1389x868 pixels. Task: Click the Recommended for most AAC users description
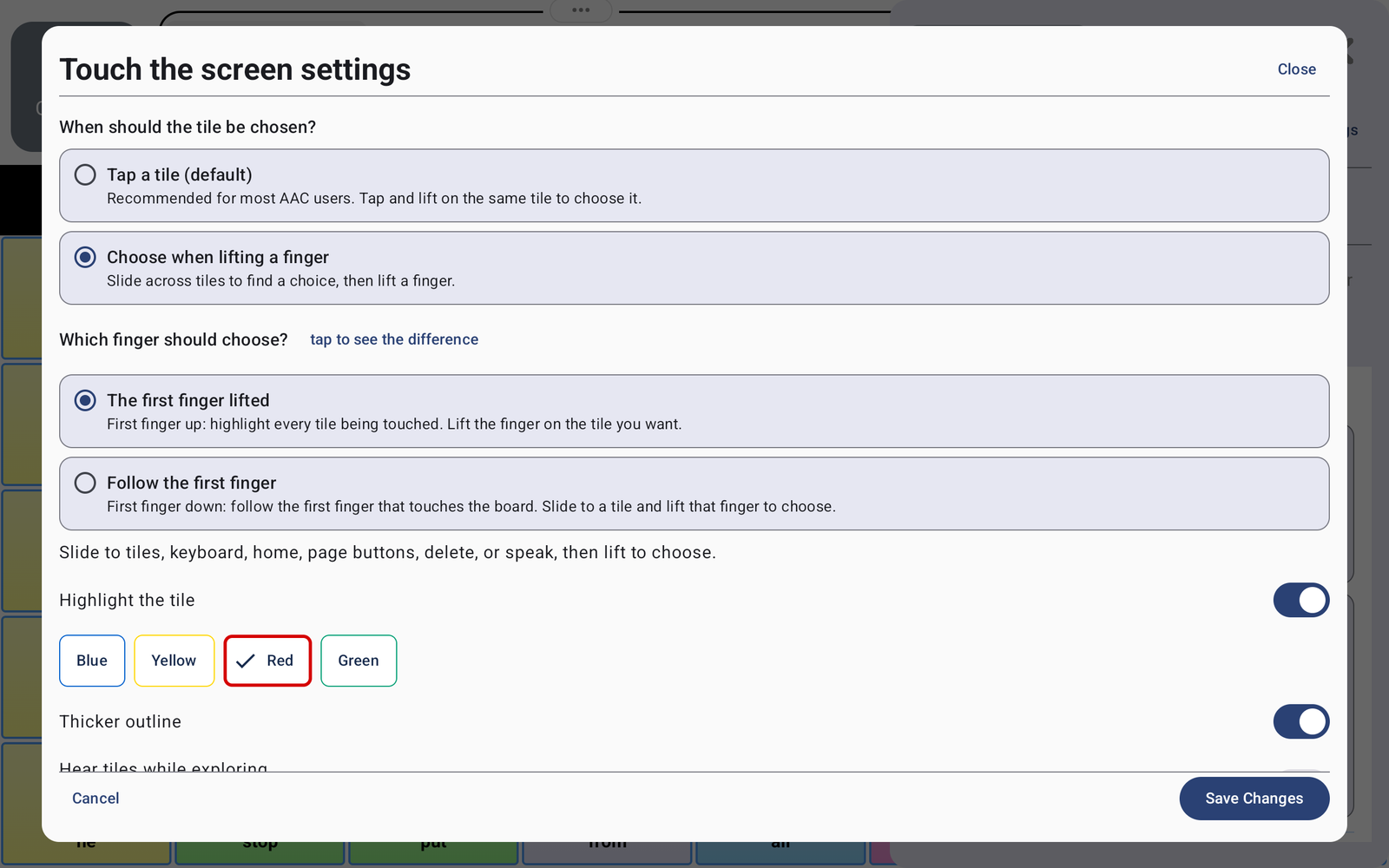pos(374,199)
